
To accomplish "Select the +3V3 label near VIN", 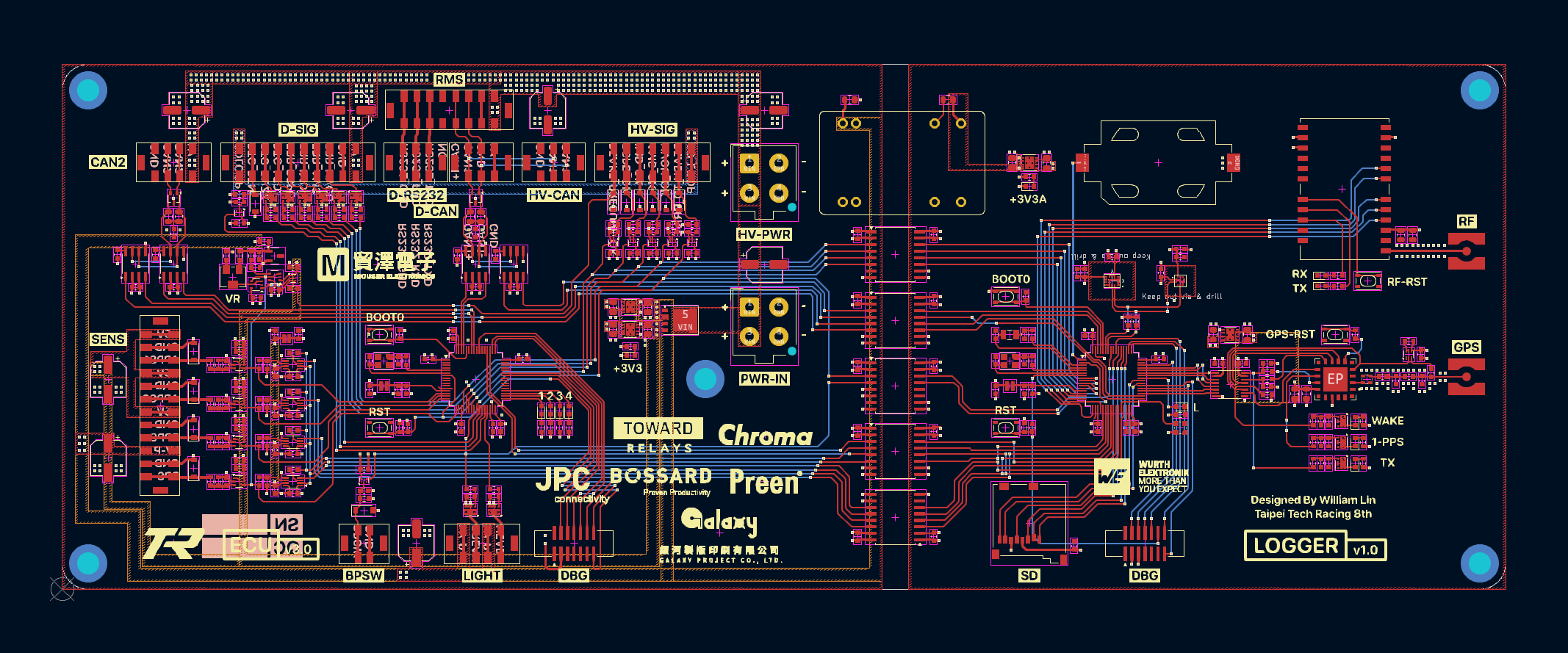I will tap(628, 369).
